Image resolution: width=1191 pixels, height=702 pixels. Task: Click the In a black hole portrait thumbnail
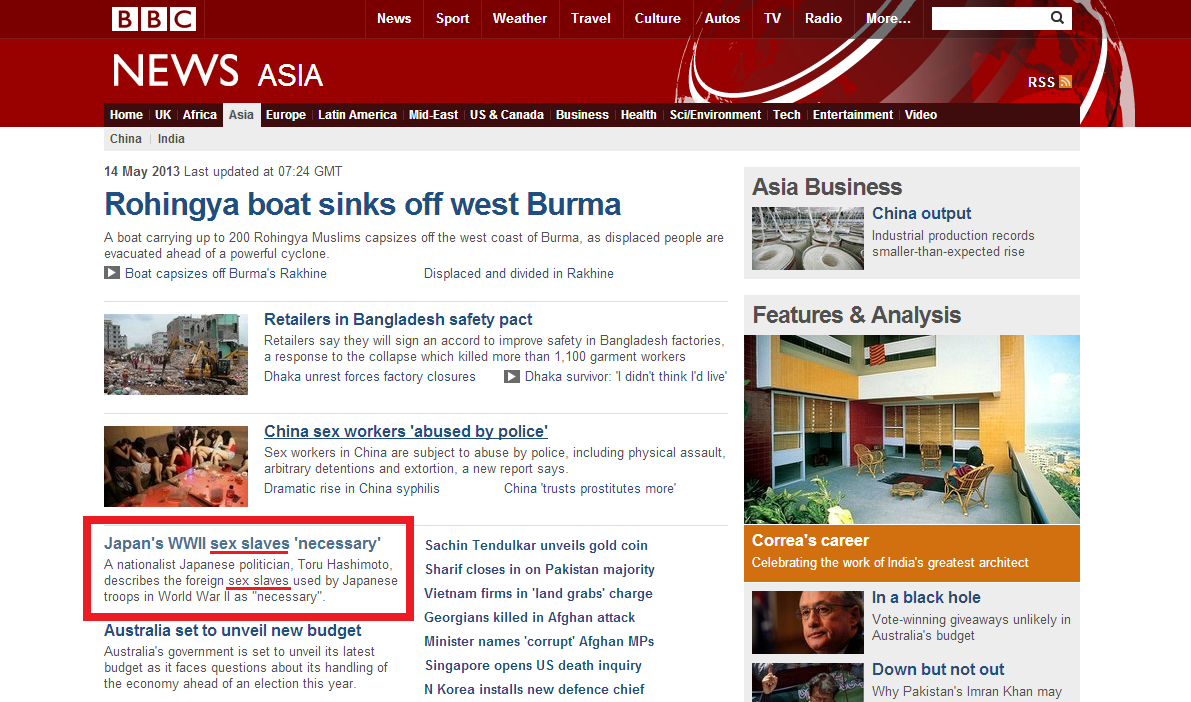(x=807, y=622)
